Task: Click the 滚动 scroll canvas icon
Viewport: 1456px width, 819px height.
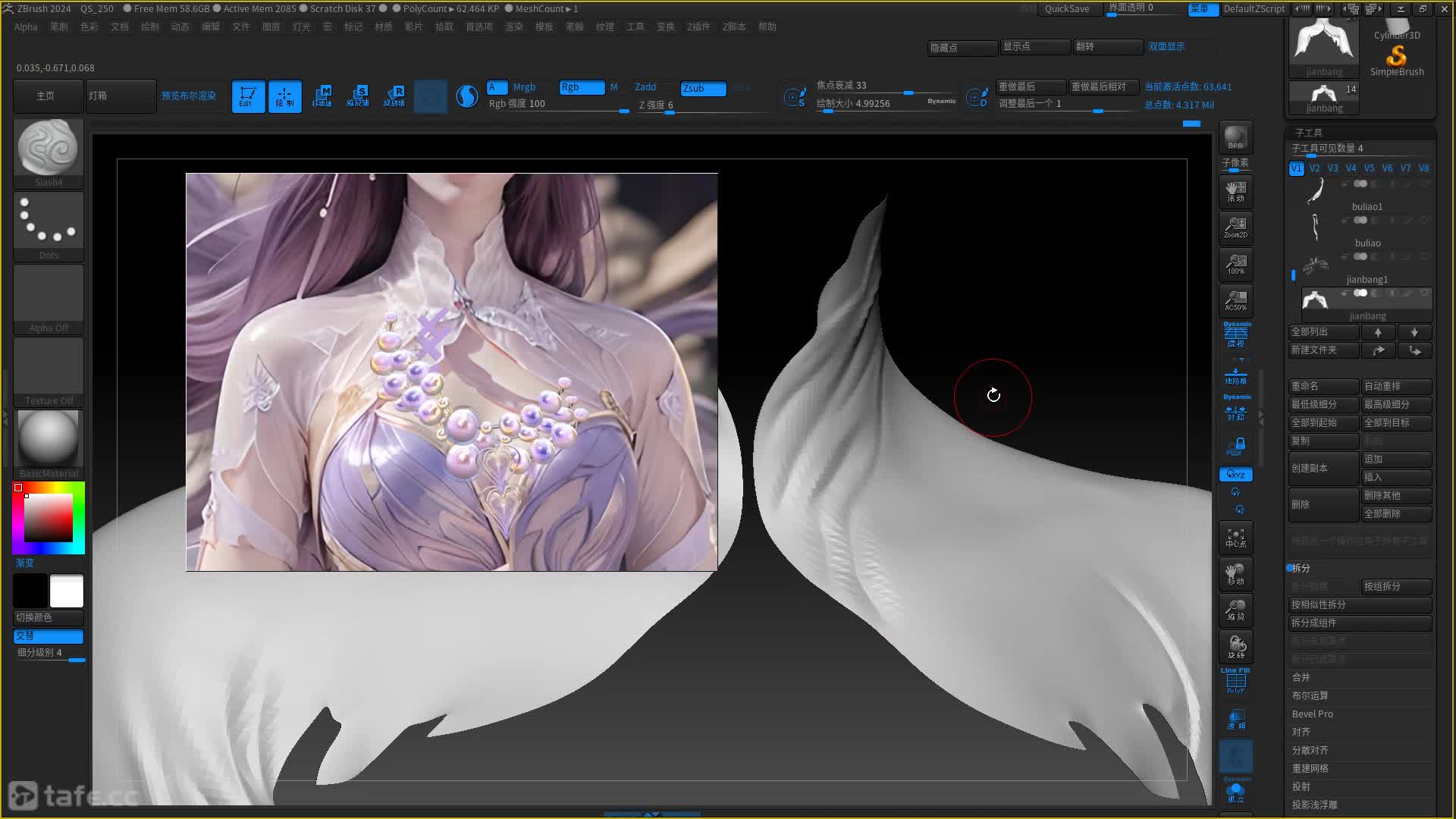Action: click(x=1235, y=191)
